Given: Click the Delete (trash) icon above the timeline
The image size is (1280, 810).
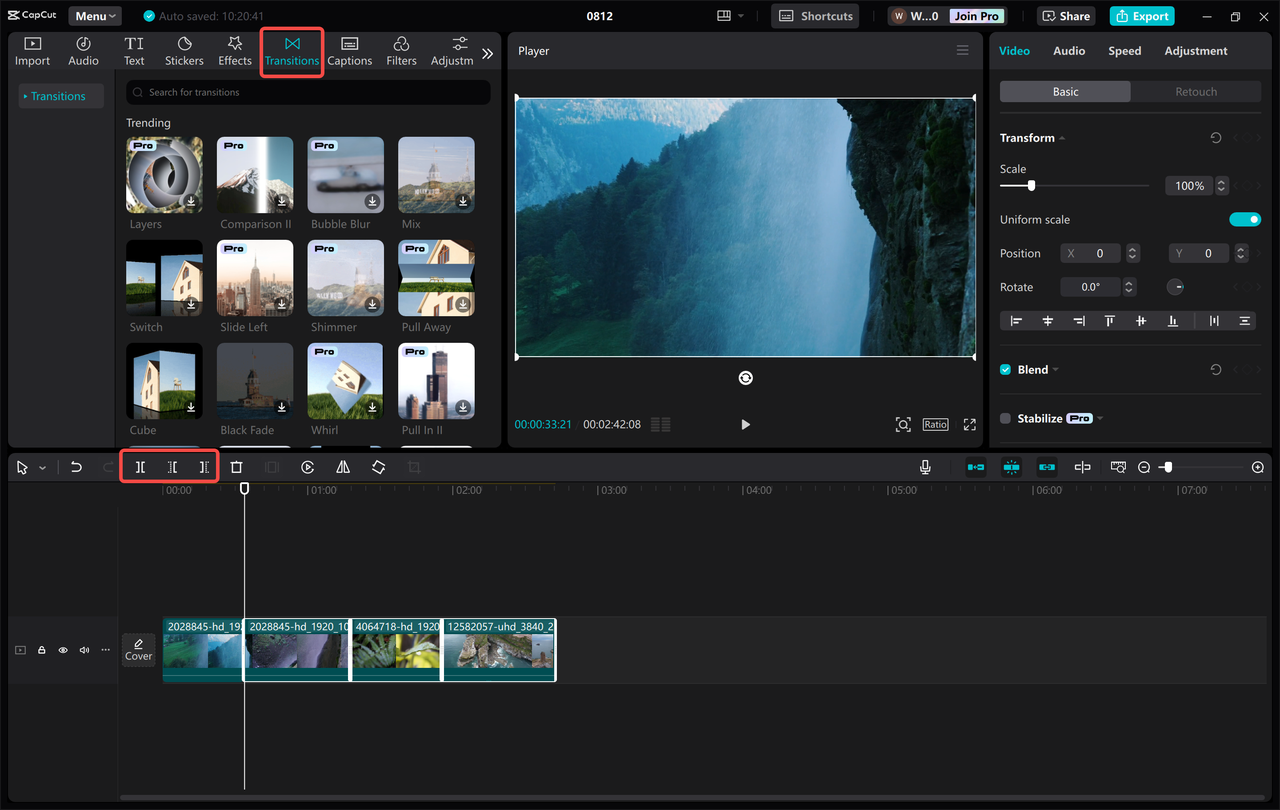Looking at the screenshot, I should tap(236, 466).
